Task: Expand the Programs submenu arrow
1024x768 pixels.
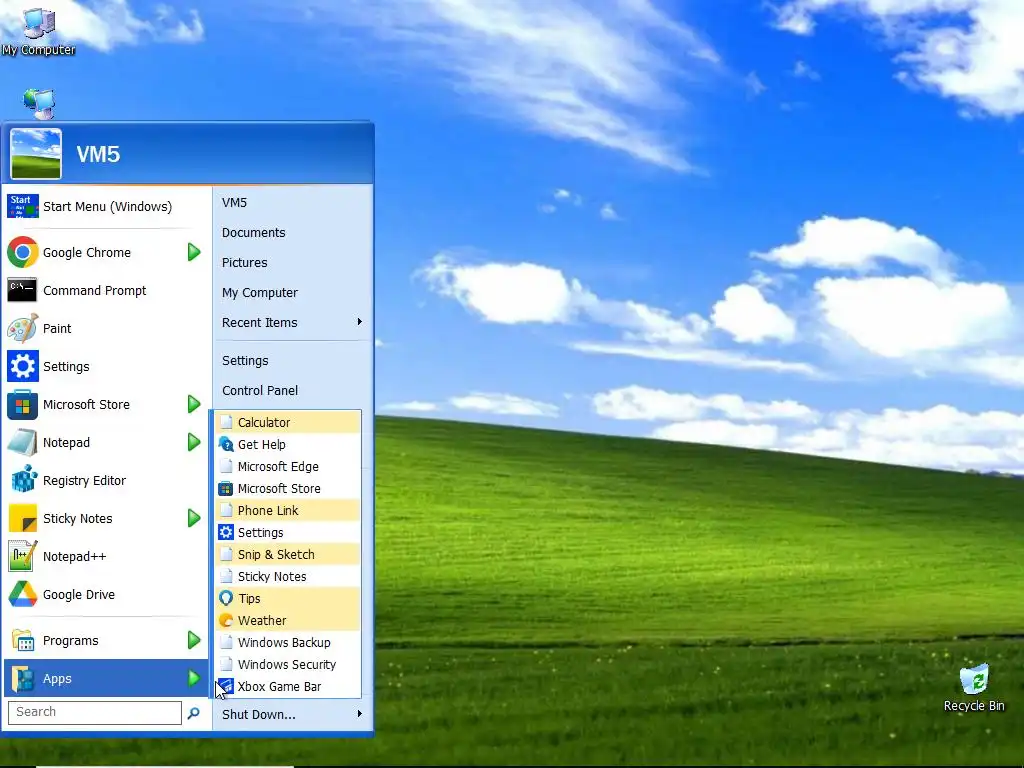Action: tap(193, 641)
